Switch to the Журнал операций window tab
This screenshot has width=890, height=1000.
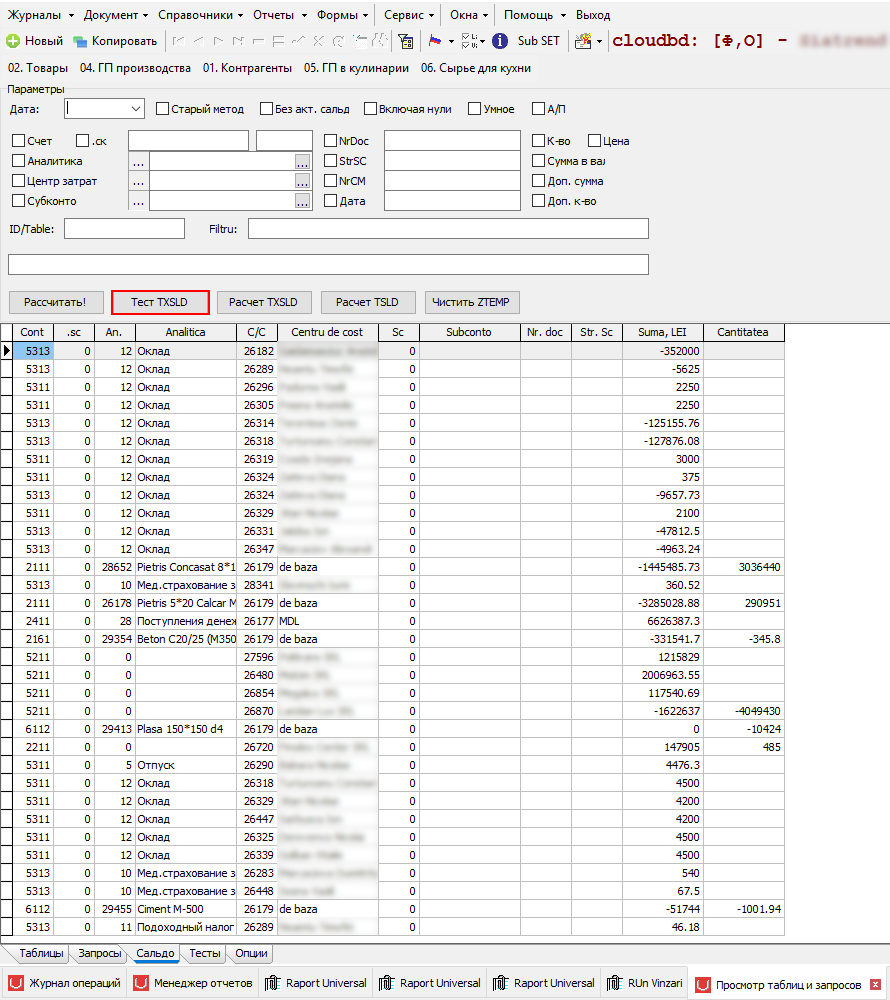click(64, 983)
